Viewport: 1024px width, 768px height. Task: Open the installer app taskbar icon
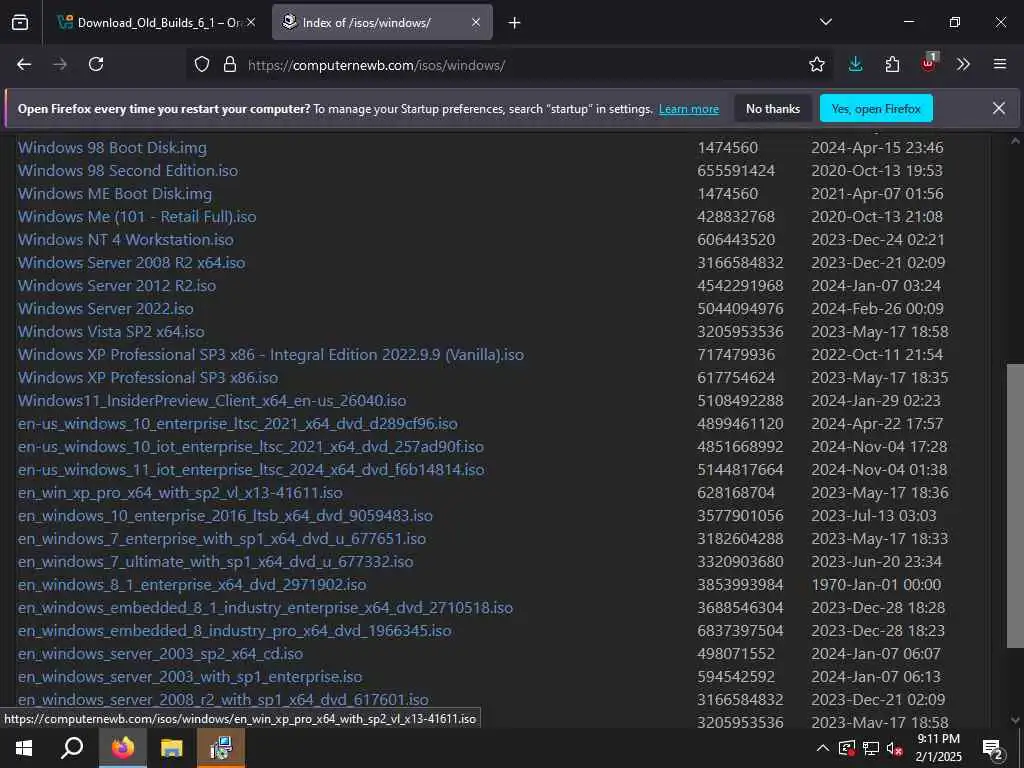221,748
